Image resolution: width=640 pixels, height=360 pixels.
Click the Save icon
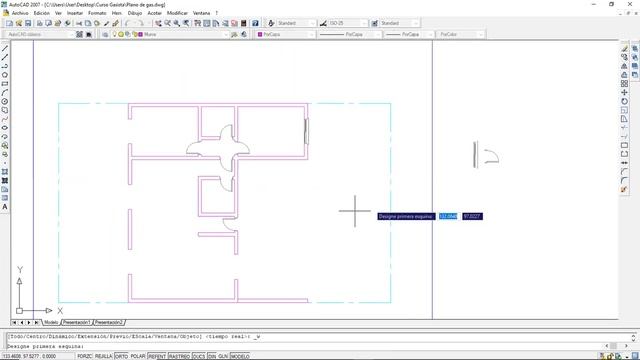[28, 23]
